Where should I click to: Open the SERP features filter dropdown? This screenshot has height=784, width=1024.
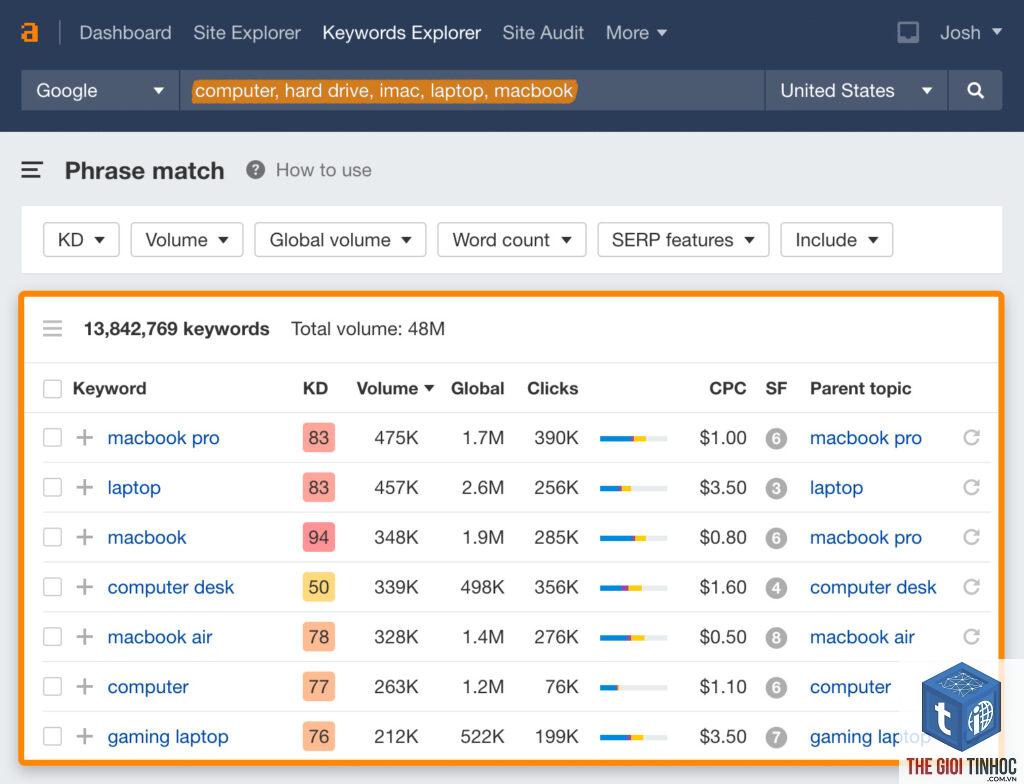click(x=683, y=240)
